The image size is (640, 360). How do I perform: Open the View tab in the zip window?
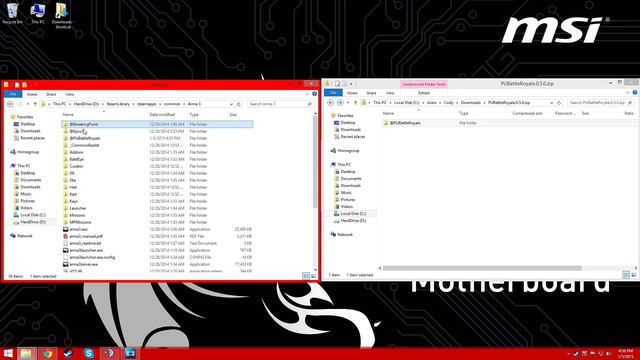coord(390,93)
